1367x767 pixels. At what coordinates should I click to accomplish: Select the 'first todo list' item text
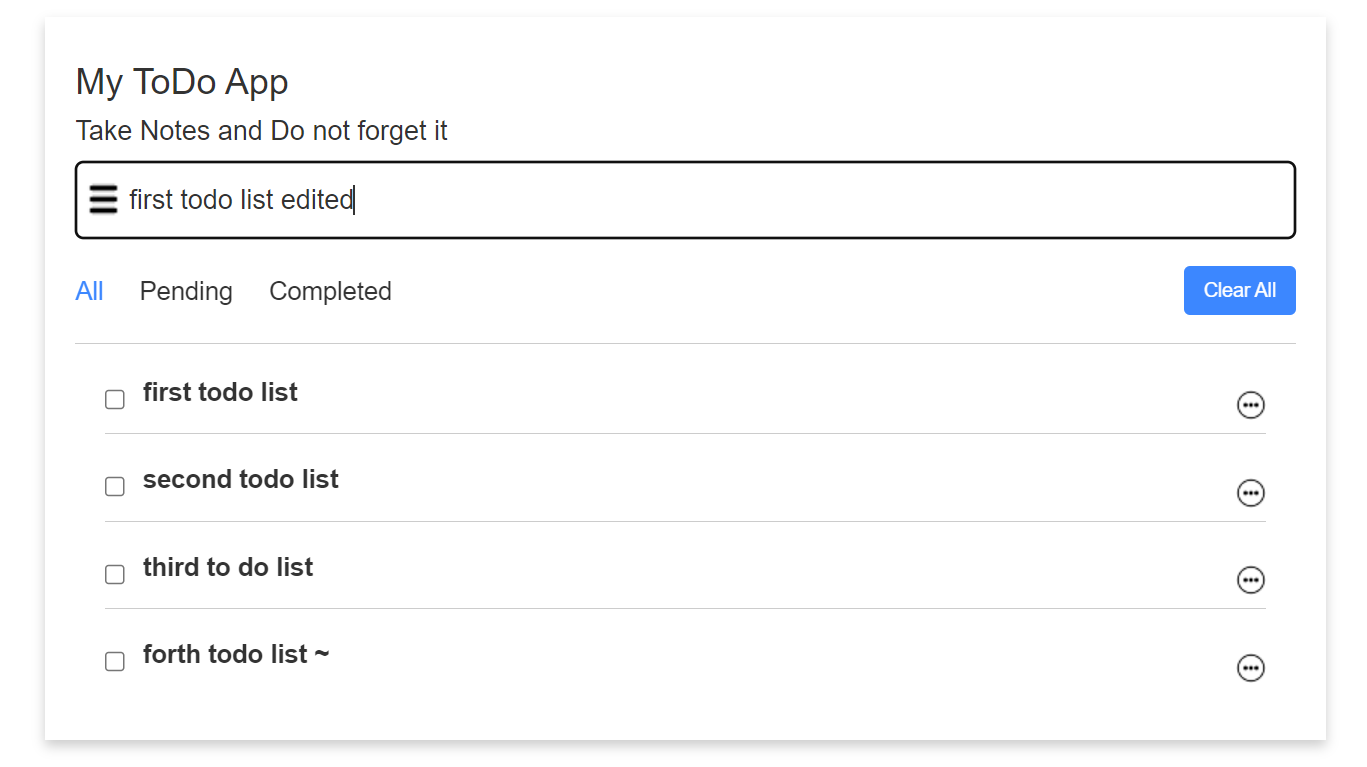pyautogui.click(x=219, y=392)
